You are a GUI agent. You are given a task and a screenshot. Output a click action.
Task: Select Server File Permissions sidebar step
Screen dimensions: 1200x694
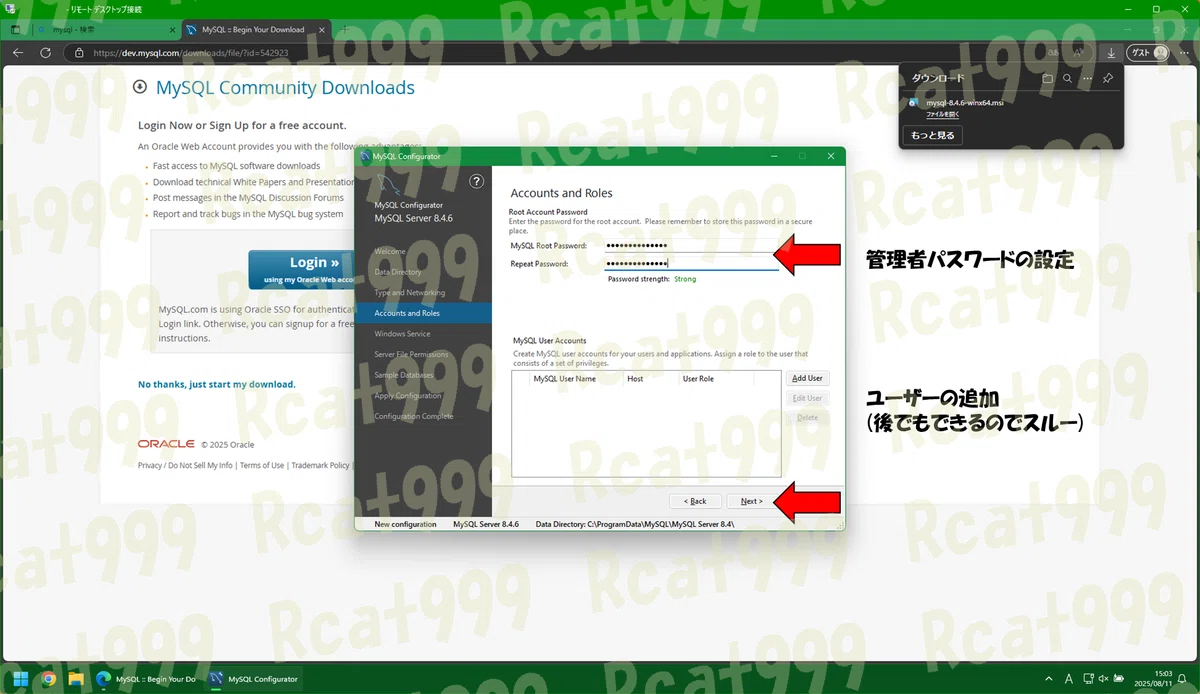(412, 354)
